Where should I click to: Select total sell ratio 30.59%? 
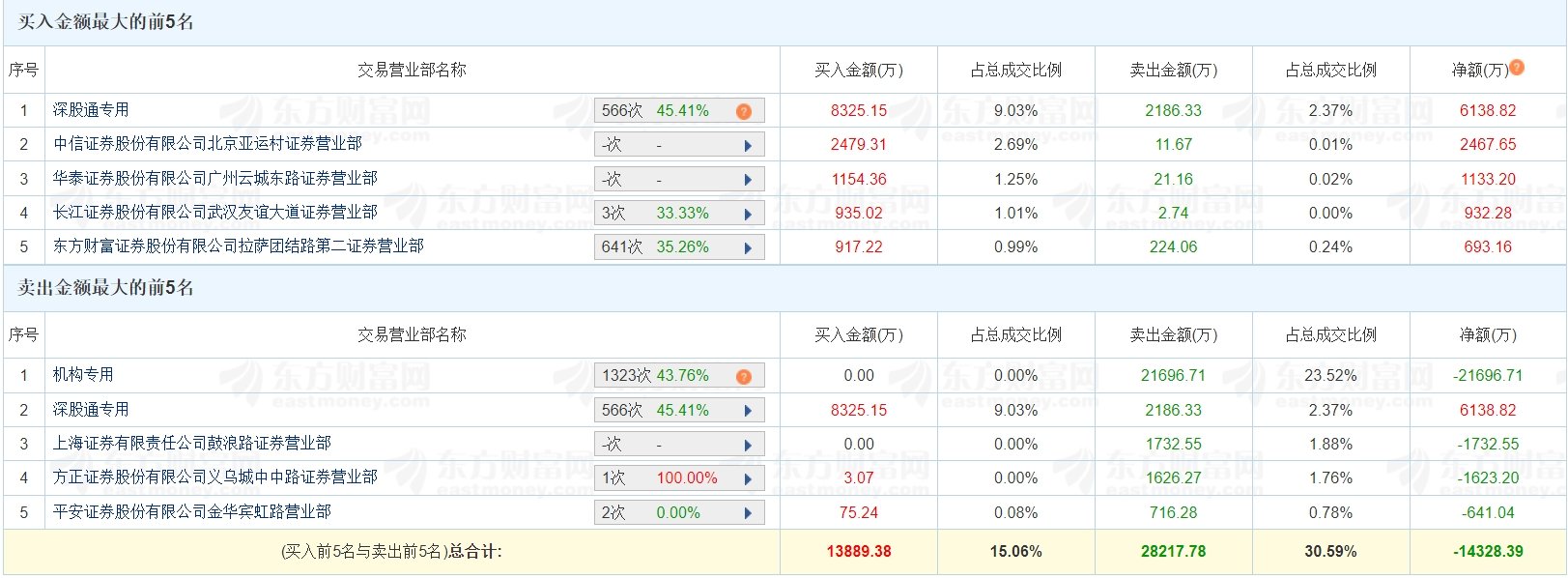click(1330, 552)
